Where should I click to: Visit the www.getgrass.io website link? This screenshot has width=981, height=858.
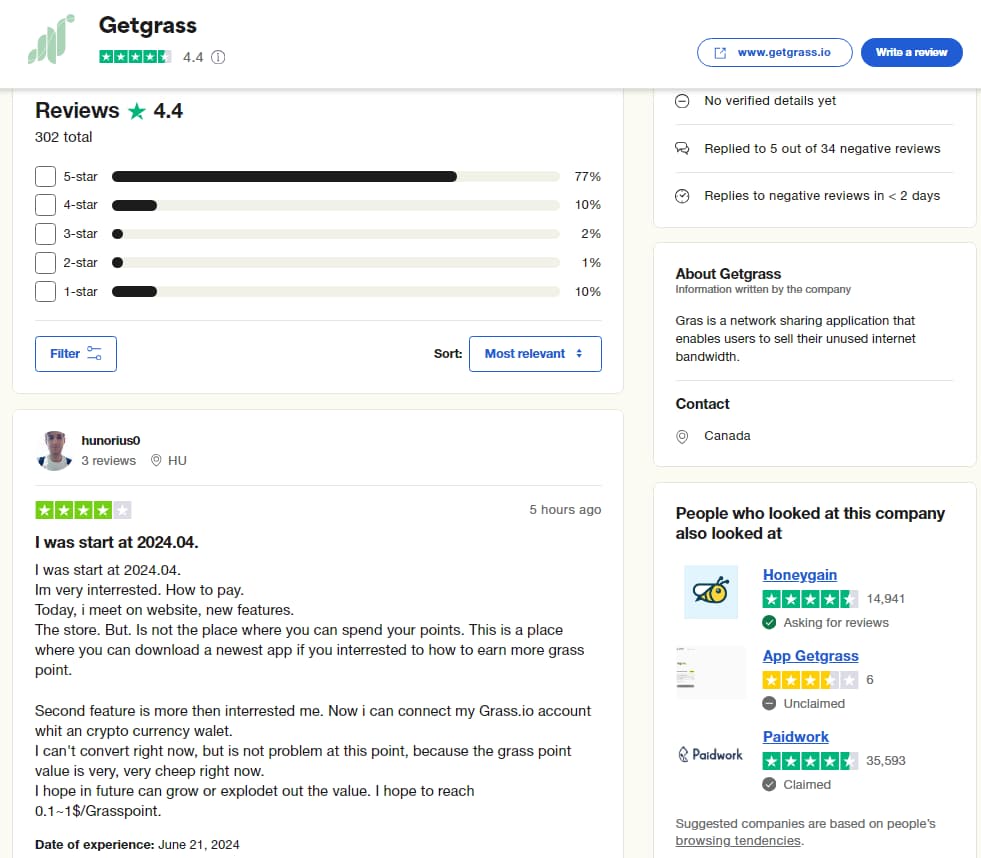[x=774, y=52]
